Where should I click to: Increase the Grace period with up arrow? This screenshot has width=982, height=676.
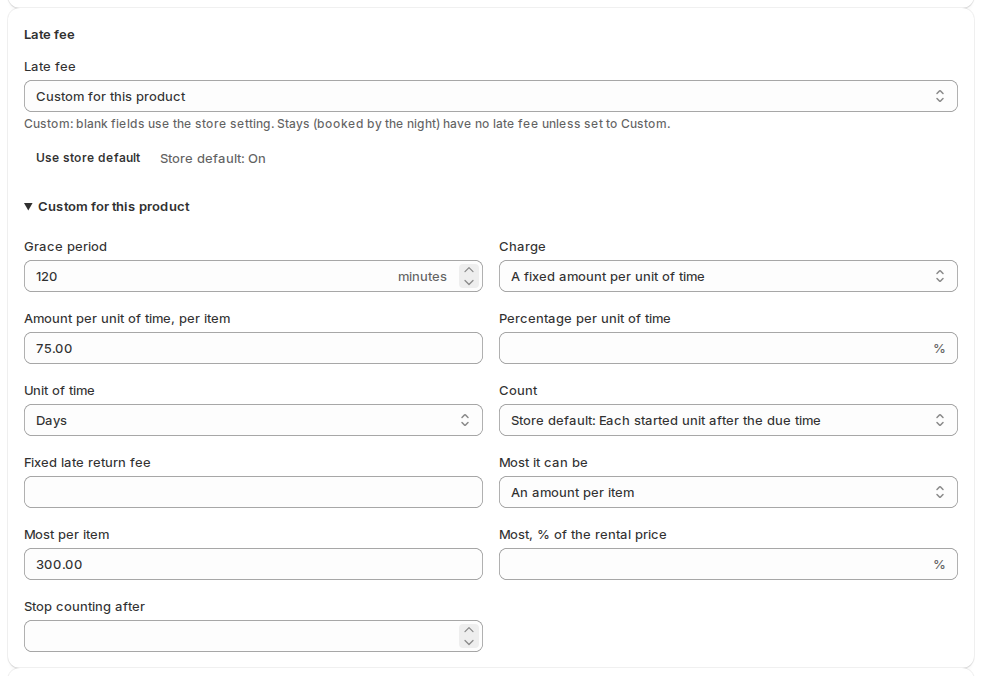[x=469, y=270]
